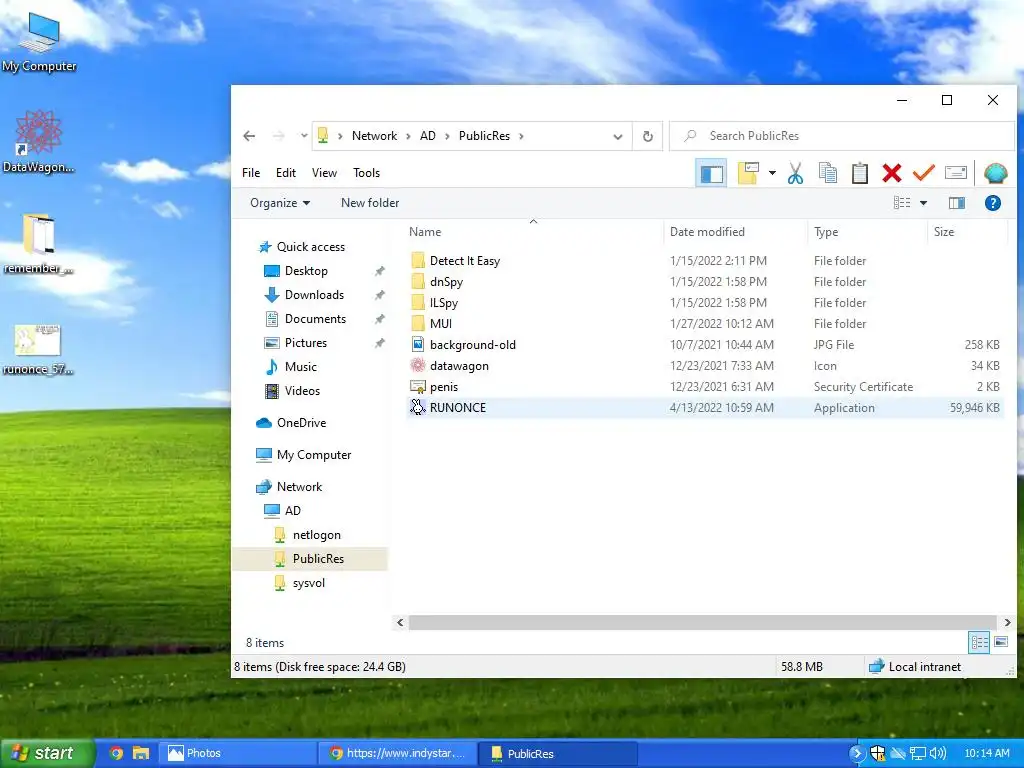The height and width of the screenshot is (768, 1024).
Task: Open the File menu
Action: pos(251,173)
